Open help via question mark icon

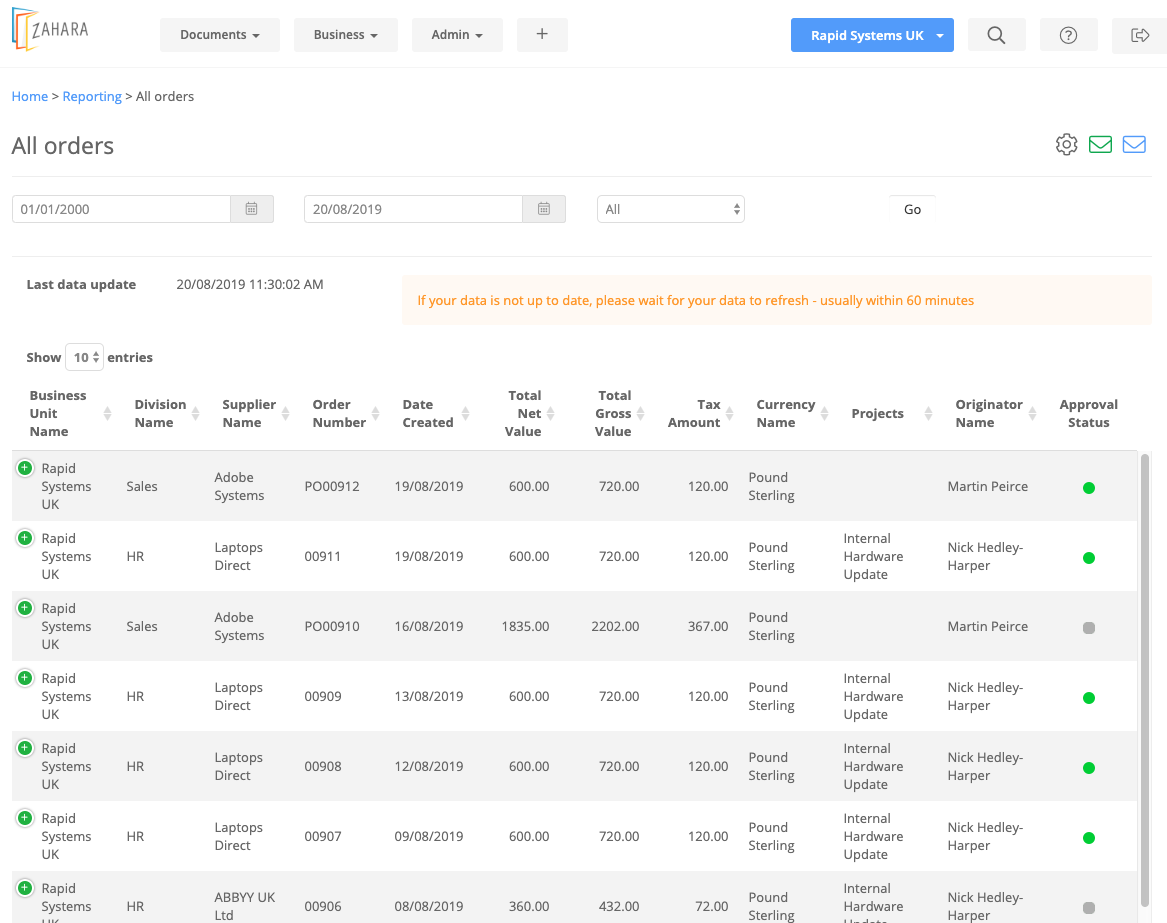point(1068,35)
